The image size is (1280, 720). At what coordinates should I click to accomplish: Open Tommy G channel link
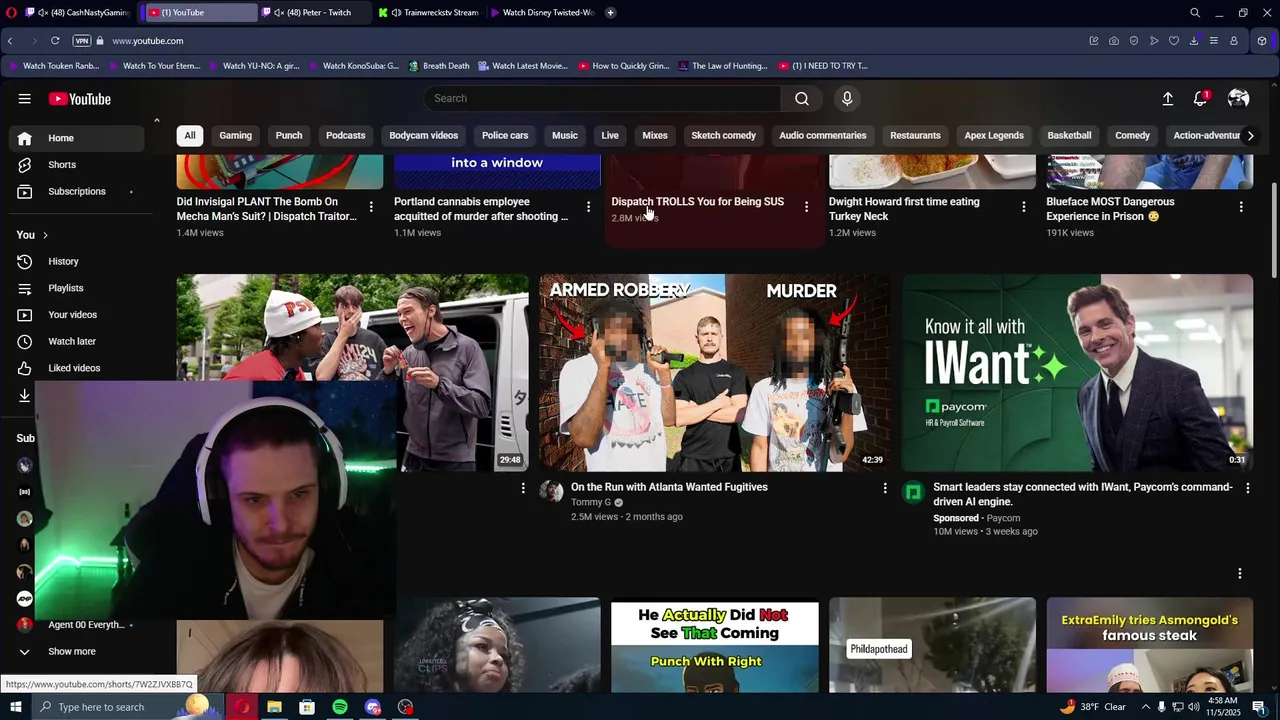pyautogui.click(x=591, y=502)
